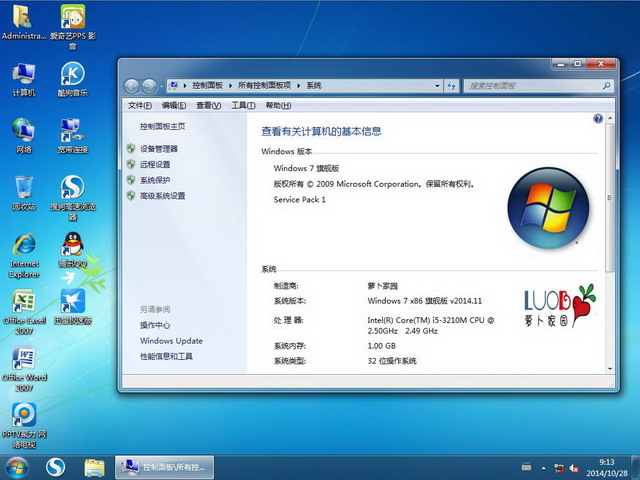Go to 控制面板主页 link
The height and width of the screenshot is (480, 640).
tap(162, 127)
